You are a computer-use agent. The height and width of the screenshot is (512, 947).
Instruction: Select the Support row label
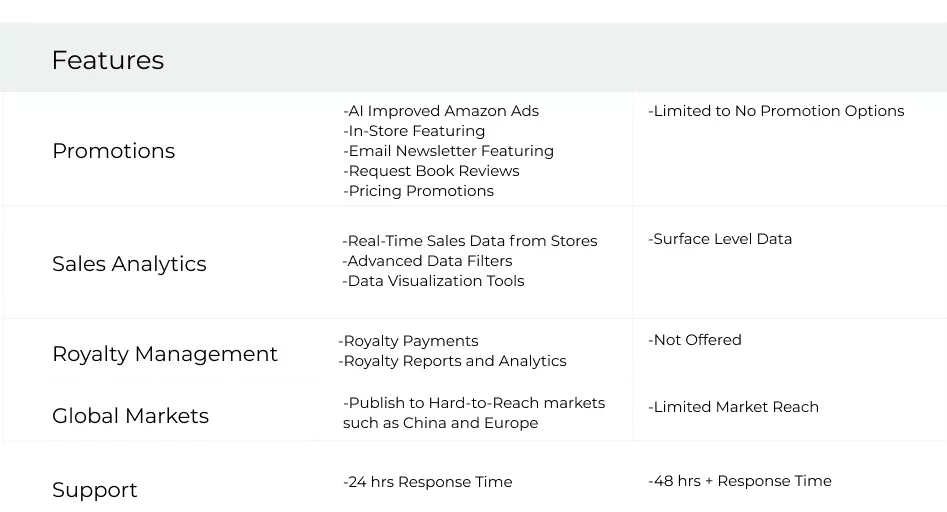[95, 490]
